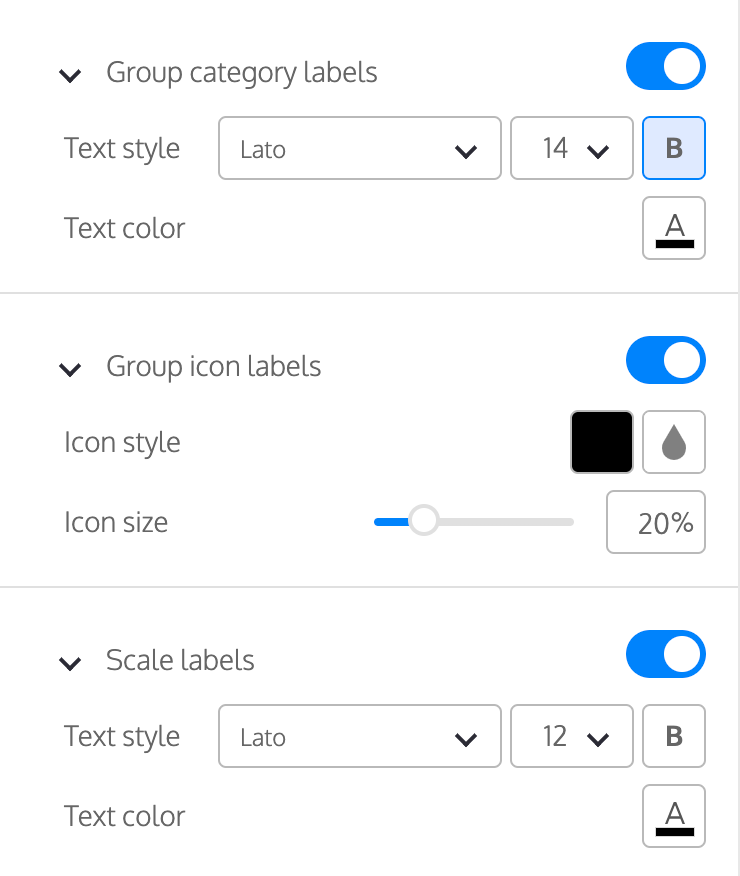
Task: Toggle bold for Scale labels text
Action: [674, 736]
